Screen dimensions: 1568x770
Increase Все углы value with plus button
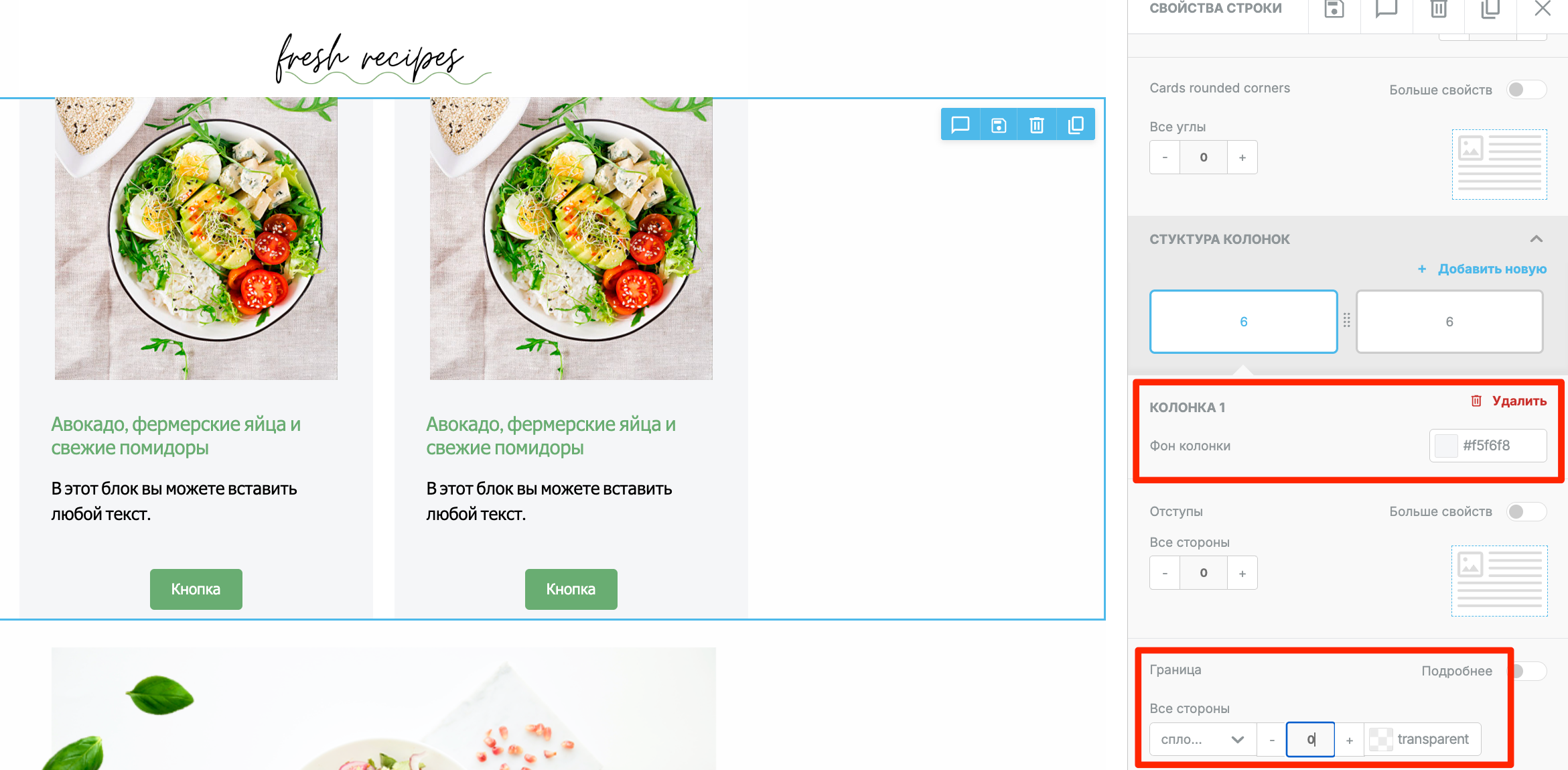1242,157
